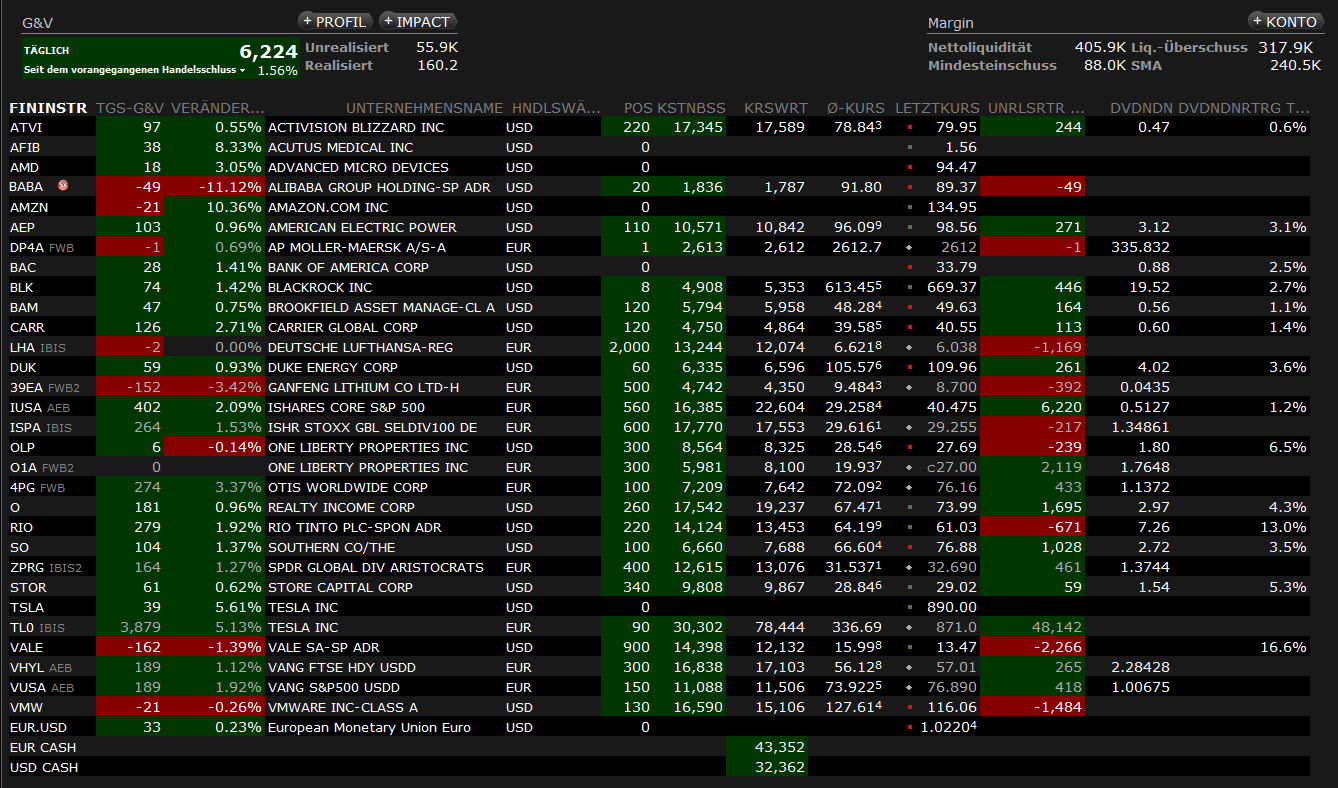Click the EUR CASH row label
This screenshot has width=1338, height=788.
pos(42,747)
